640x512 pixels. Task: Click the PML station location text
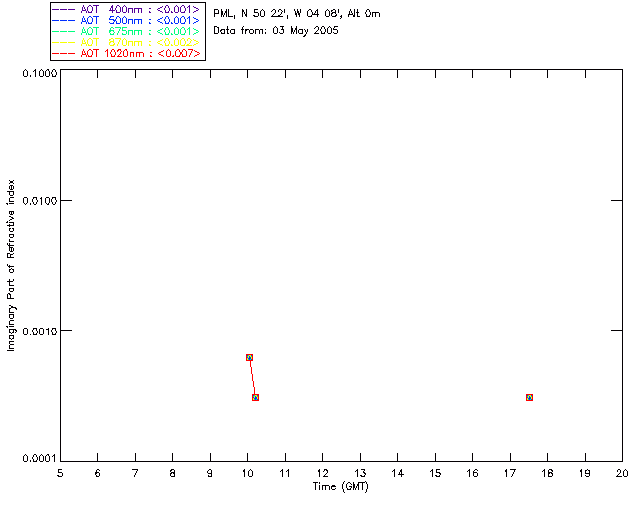pyautogui.click(x=297, y=14)
